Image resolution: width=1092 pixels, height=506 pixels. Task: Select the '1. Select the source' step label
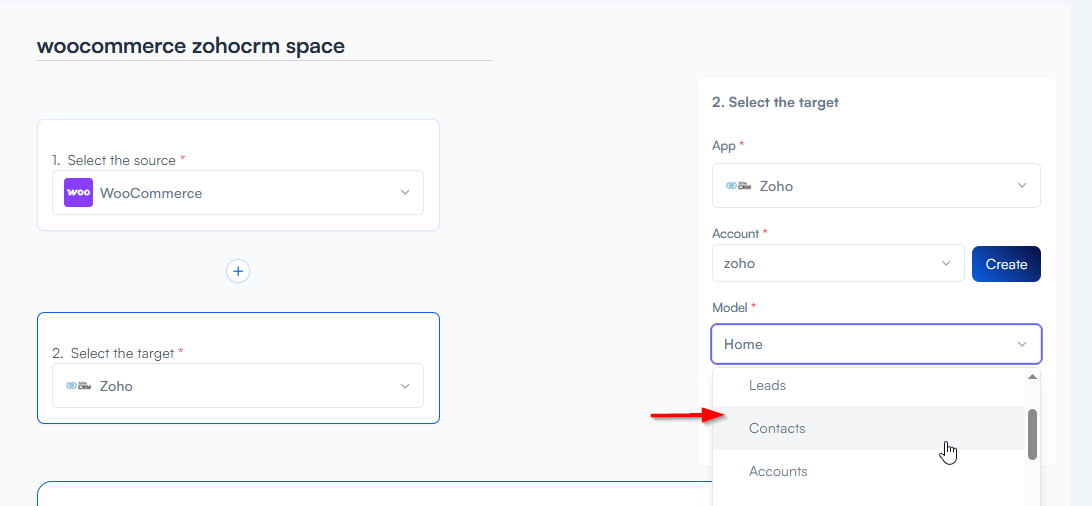click(121, 160)
